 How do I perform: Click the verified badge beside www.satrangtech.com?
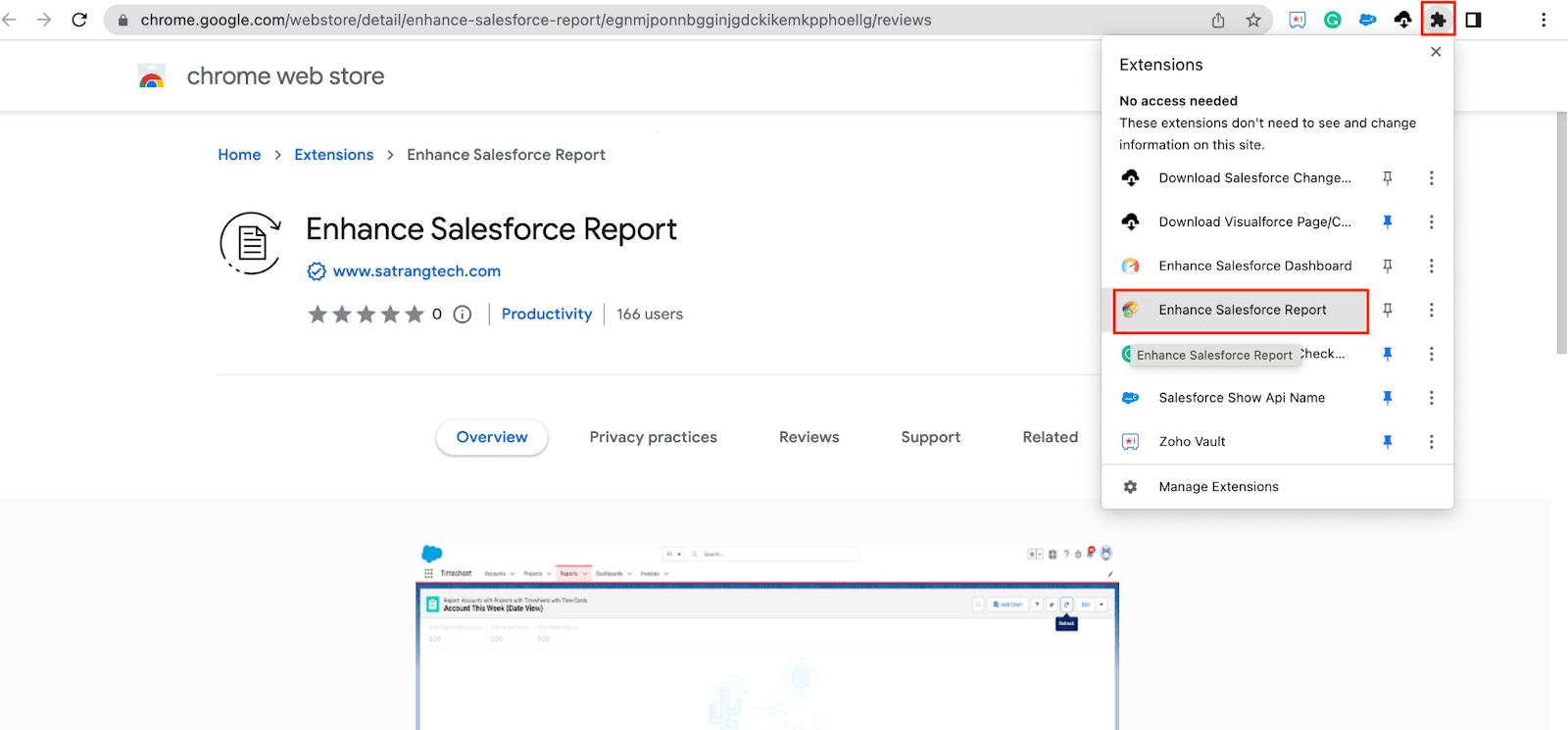pos(317,271)
